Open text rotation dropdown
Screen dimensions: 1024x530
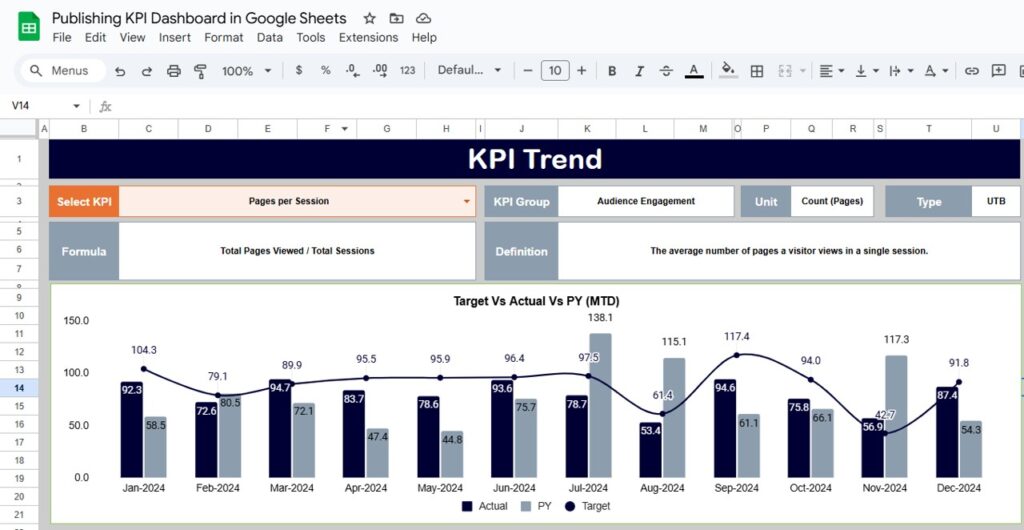coord(936,70)
